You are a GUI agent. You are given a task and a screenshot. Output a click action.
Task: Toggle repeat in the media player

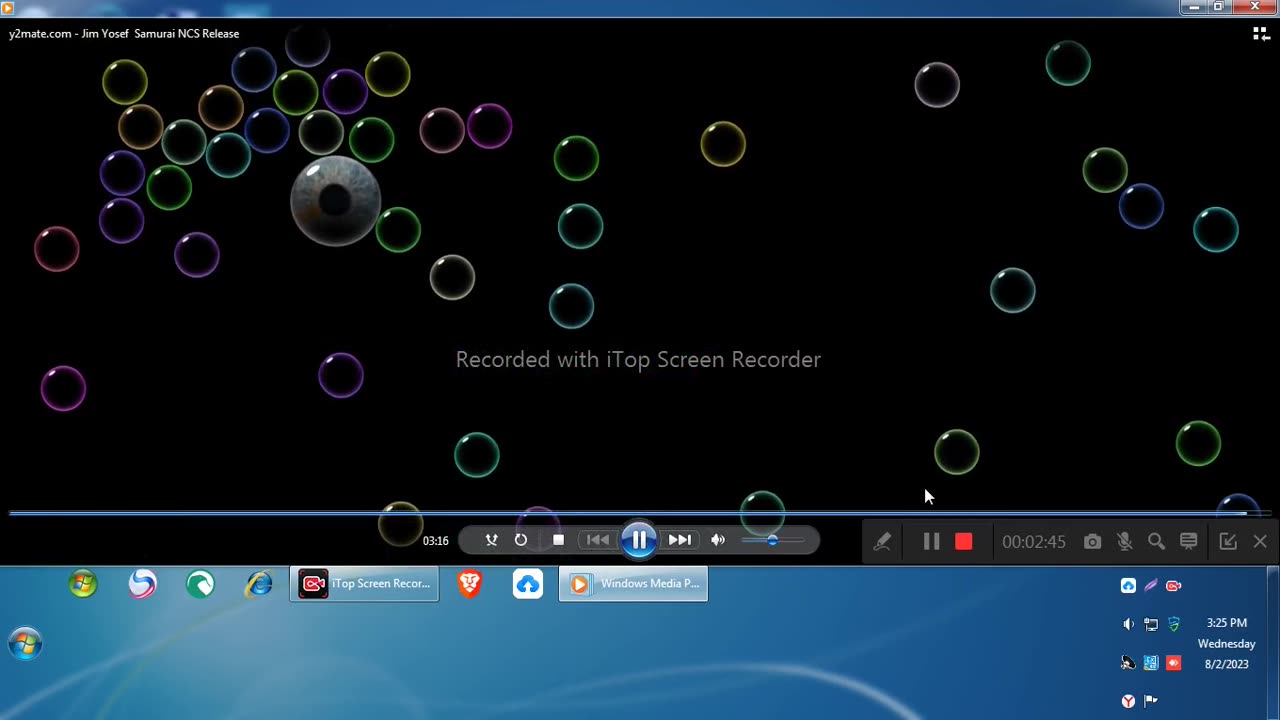click(x=521, y=540)
